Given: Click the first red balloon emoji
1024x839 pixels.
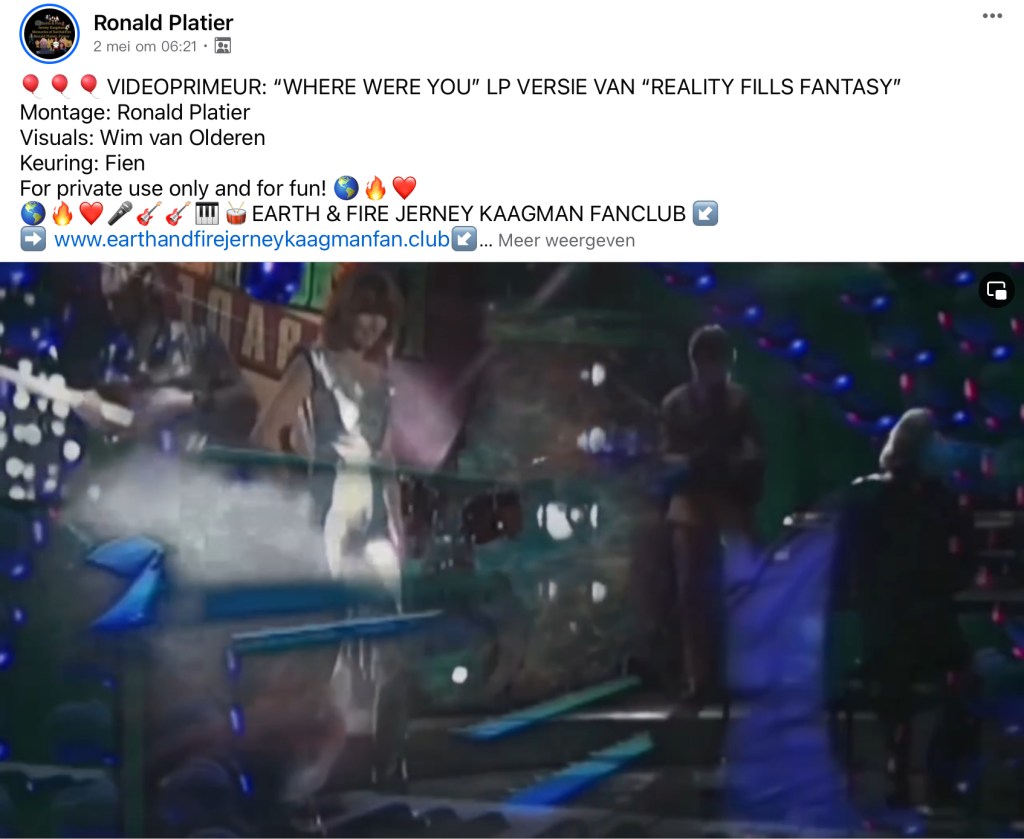Looking at the screenshot, I should (31, 86).
